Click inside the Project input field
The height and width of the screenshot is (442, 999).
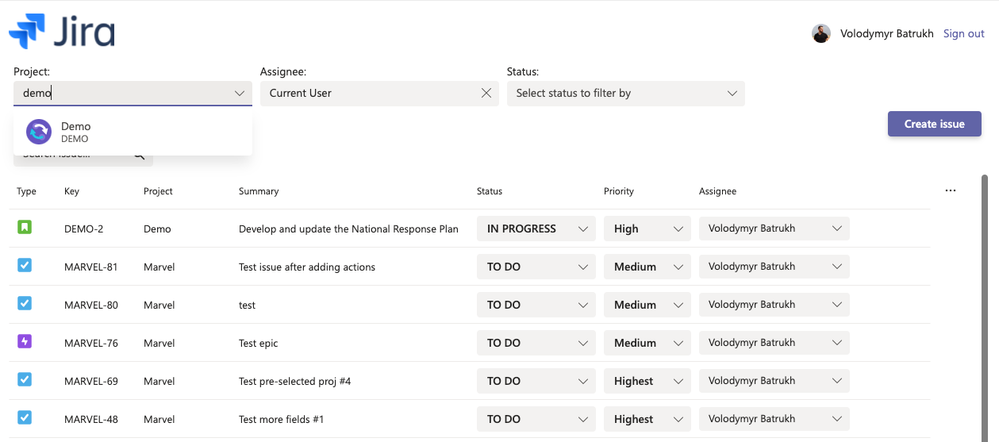click(x=120, y=93)
